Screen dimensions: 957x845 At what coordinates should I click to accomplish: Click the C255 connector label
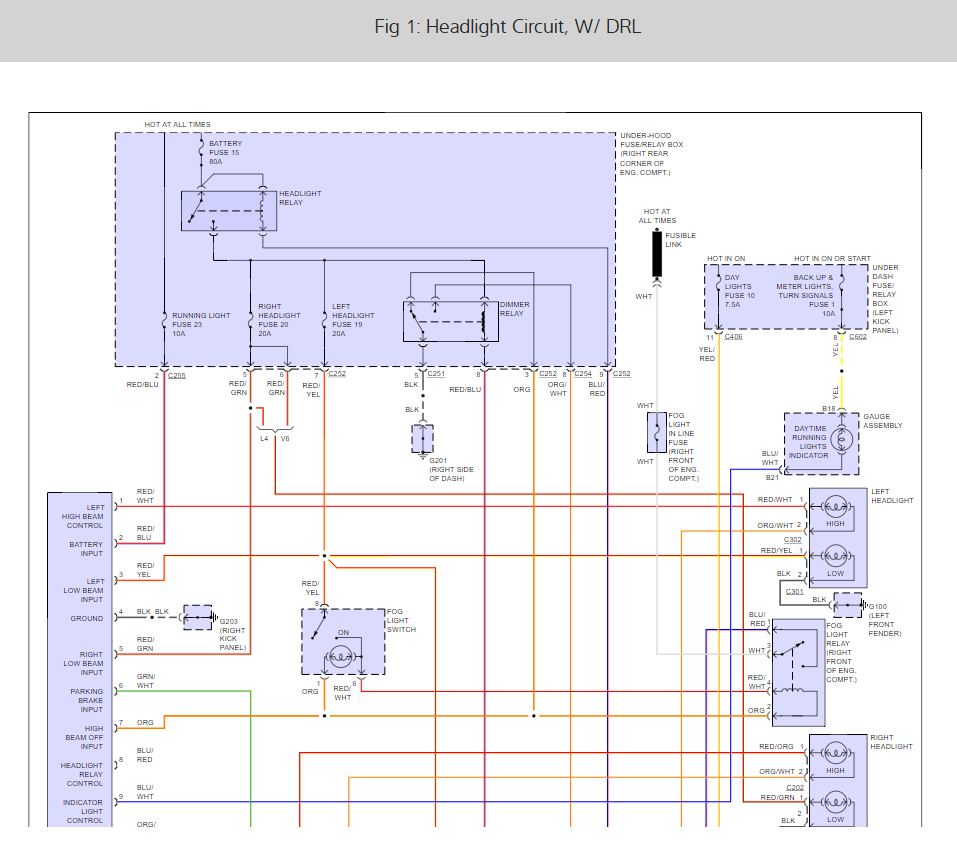pyautogui.click(x=176, y=375)
